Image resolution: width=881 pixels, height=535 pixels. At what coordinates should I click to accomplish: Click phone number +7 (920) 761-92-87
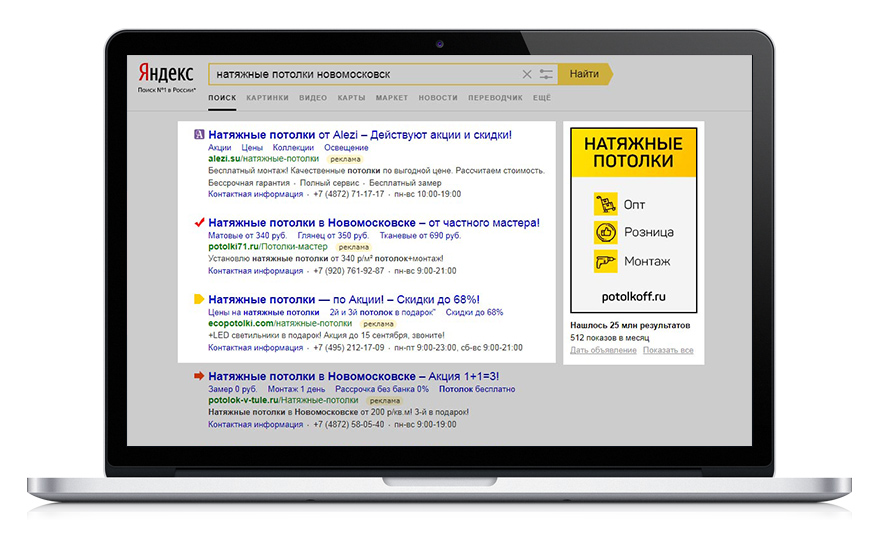click(349, 271)
